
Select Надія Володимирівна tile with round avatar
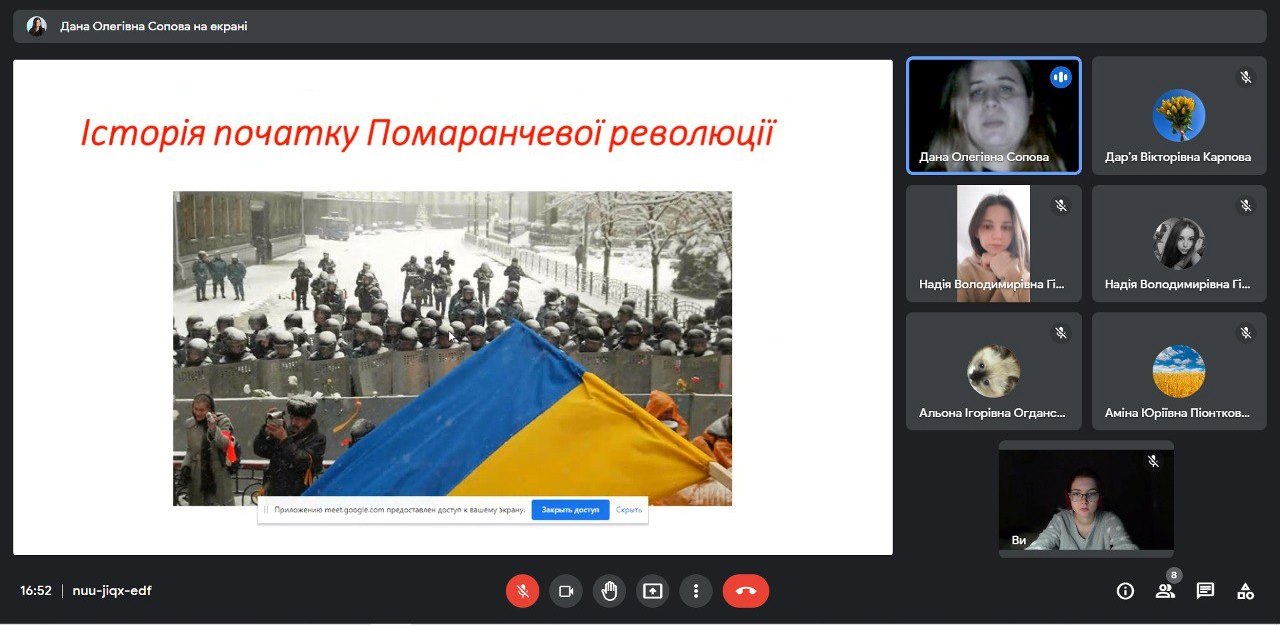click(1179, 243)
